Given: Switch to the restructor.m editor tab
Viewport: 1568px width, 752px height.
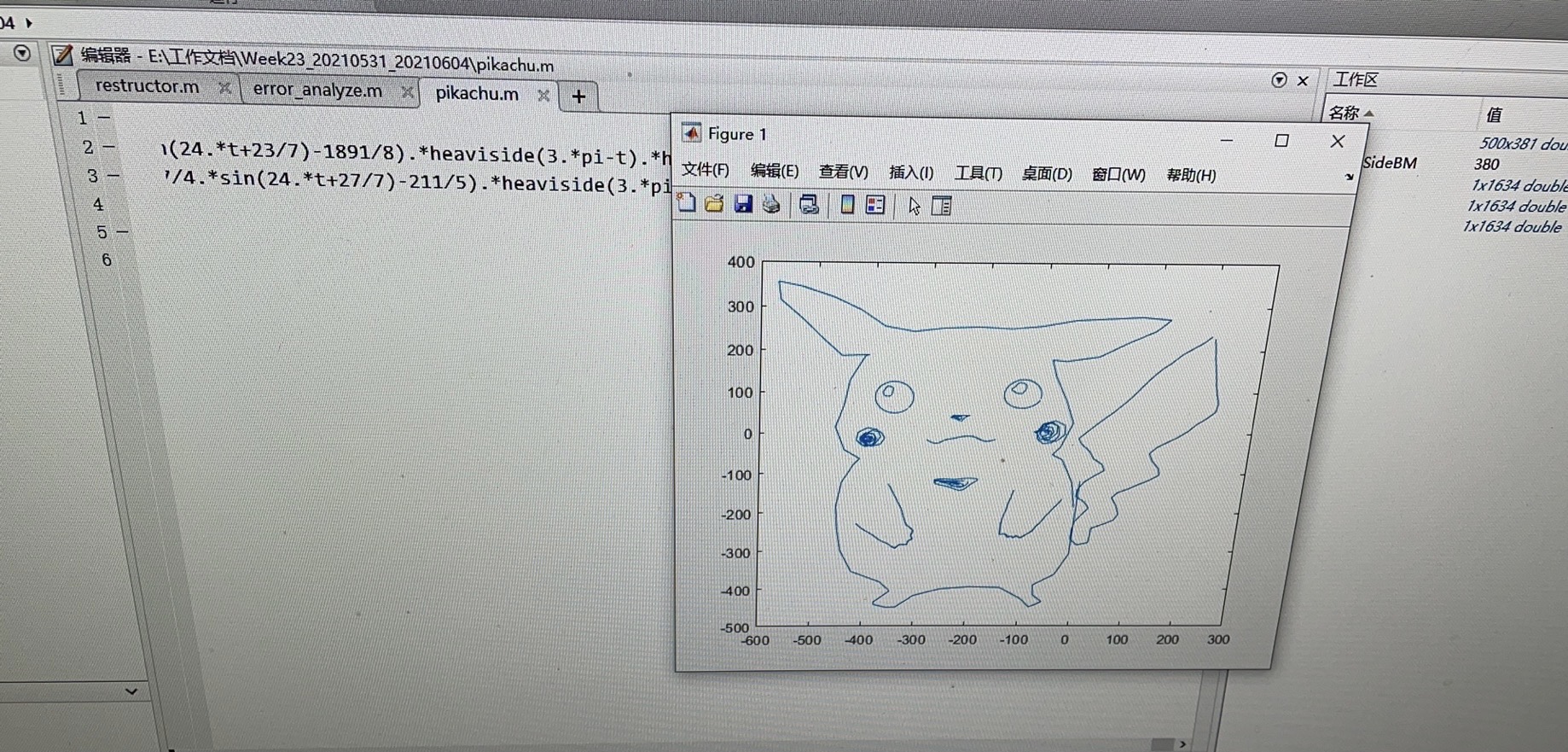Looking at the screenshot, I should pyautogui.click(x=147, y=86).
